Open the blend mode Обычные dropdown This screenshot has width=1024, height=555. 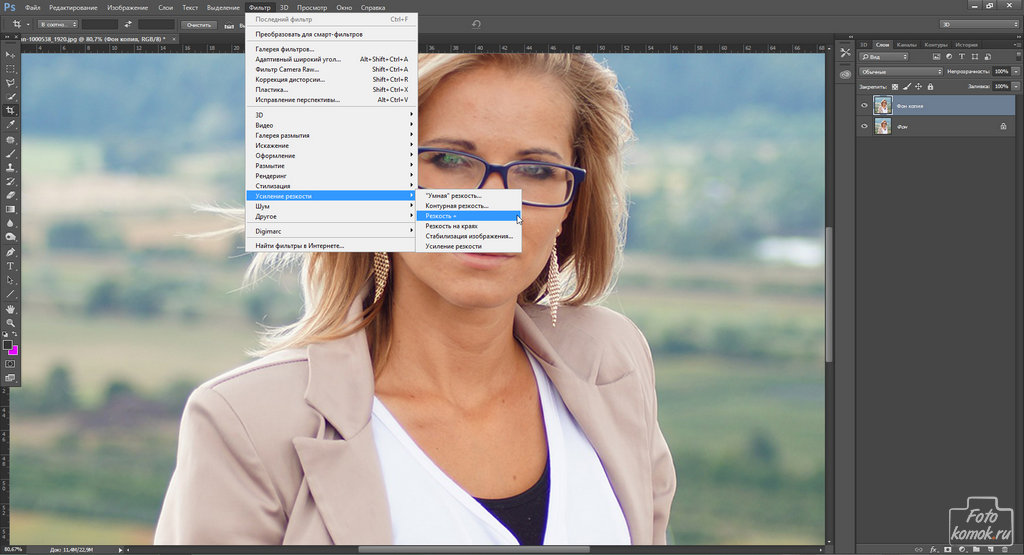click(x=901, y=71)
